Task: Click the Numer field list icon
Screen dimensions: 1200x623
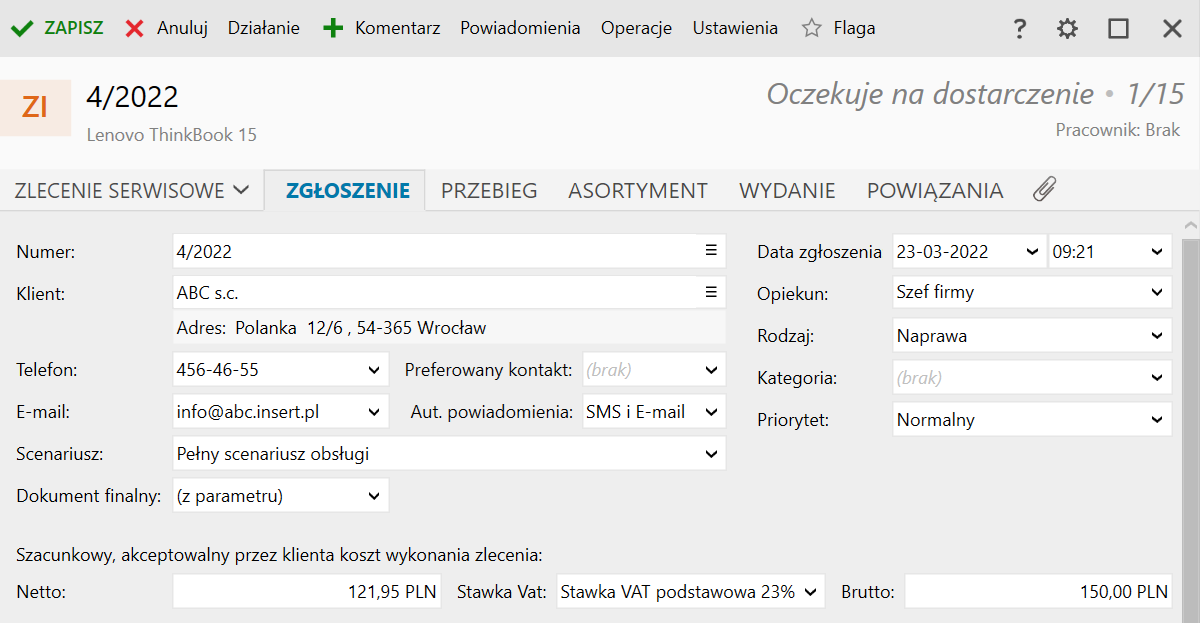Action: click(711, 251)
